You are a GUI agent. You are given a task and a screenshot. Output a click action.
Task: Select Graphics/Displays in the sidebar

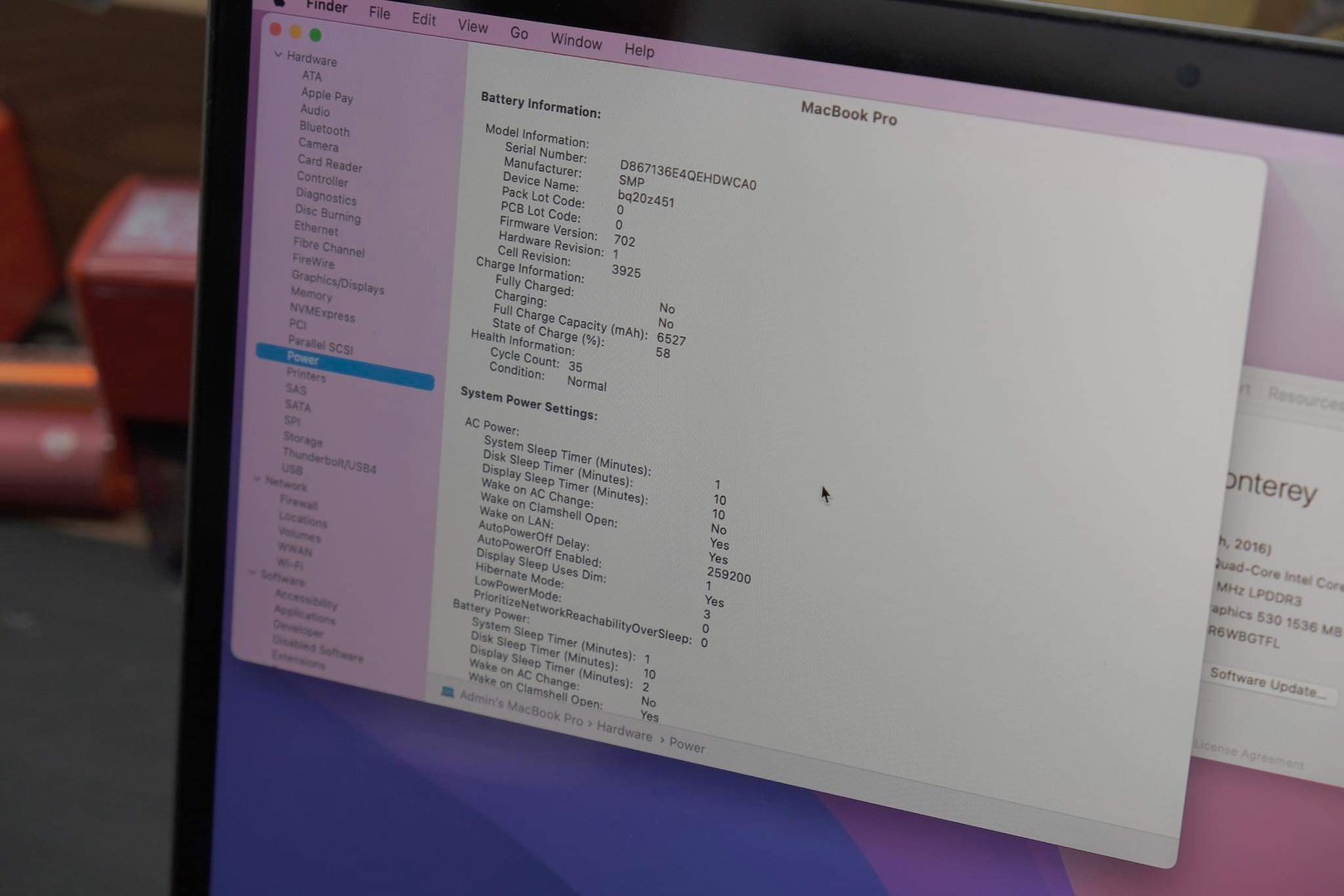click(337, 283)
